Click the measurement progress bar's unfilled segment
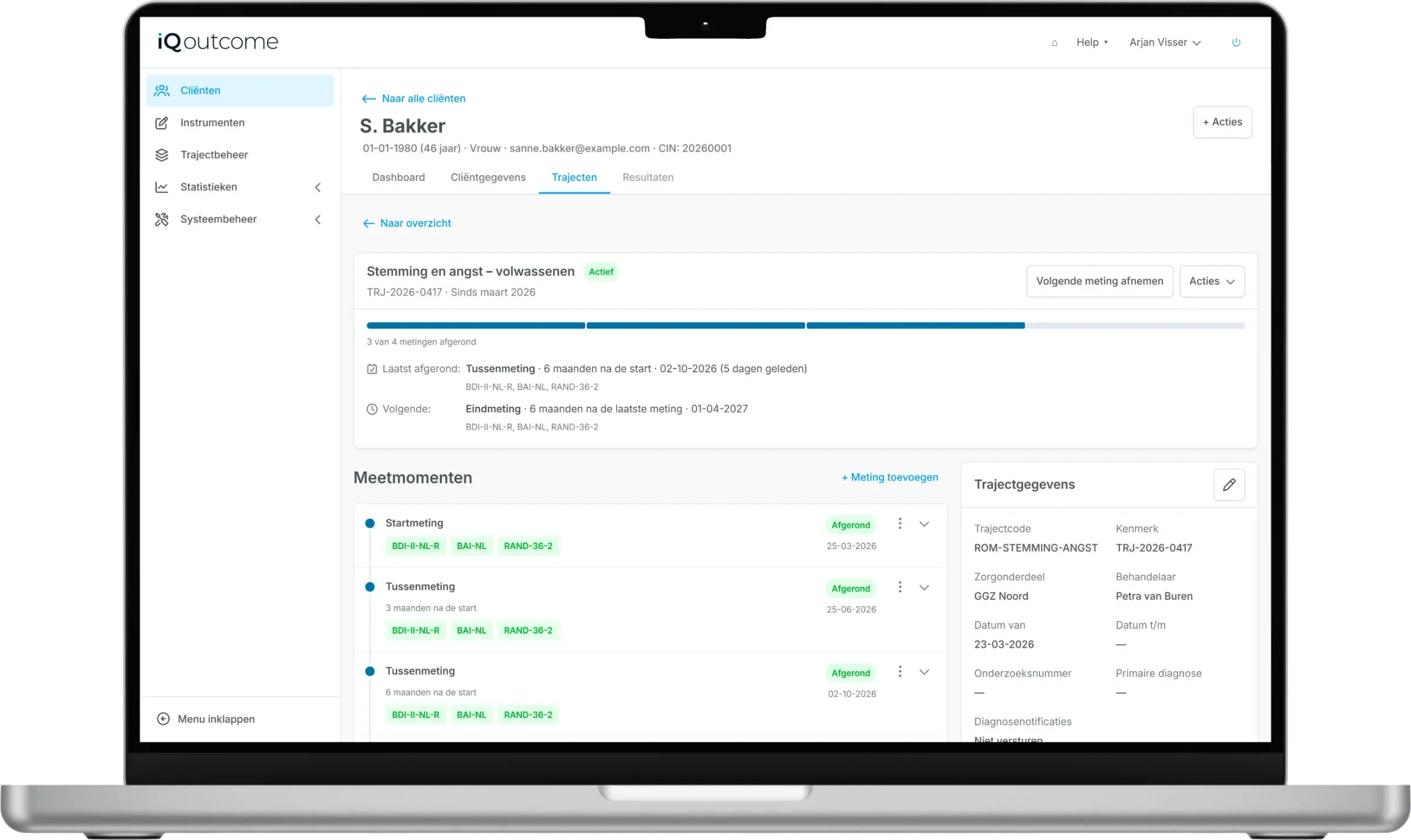 (x=1136, y=326)
